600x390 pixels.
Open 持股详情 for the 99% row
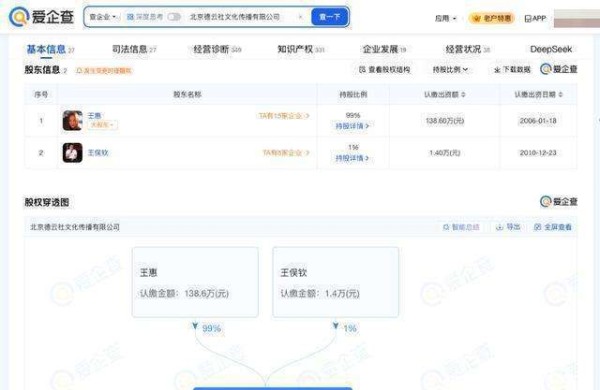(x=352, y=126)
